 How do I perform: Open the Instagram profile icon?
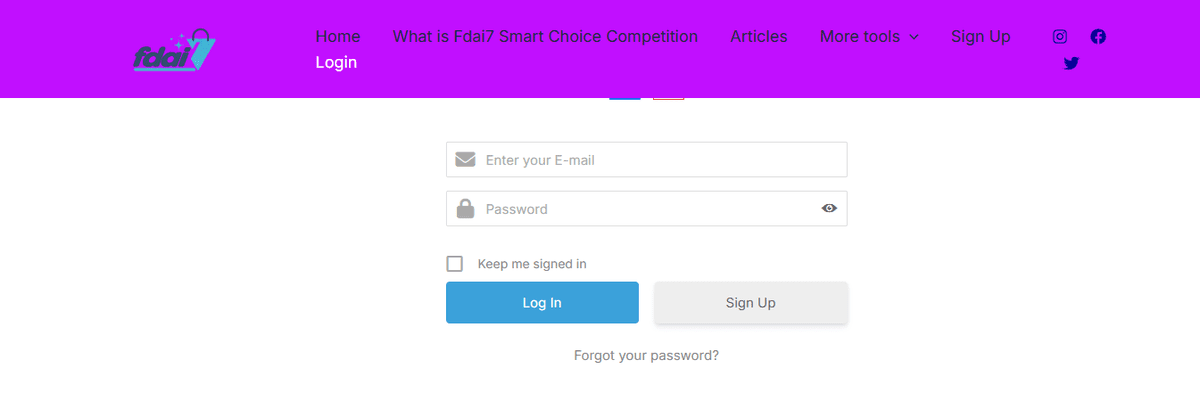pyautogui.click(x=1060, y=37)
